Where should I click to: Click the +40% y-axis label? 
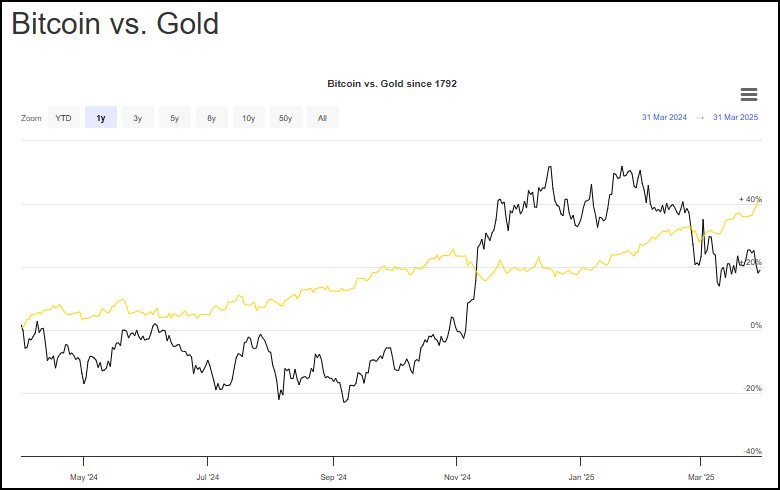coord(750,199)
